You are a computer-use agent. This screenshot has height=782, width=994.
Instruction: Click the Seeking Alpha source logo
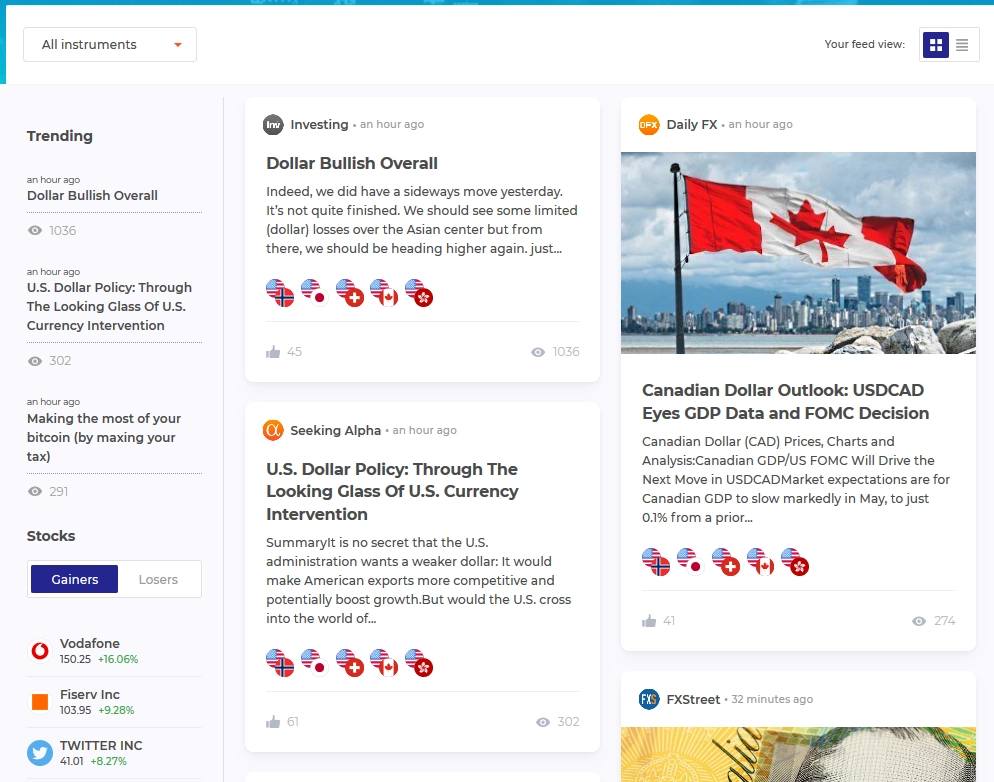pos(273,430)
